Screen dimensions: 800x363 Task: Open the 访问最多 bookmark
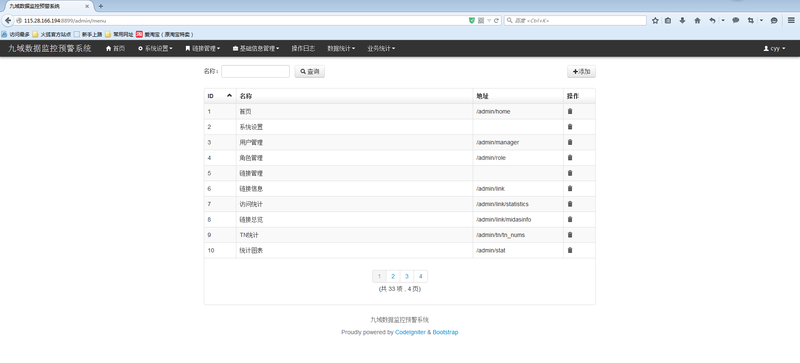coord(15,35)
